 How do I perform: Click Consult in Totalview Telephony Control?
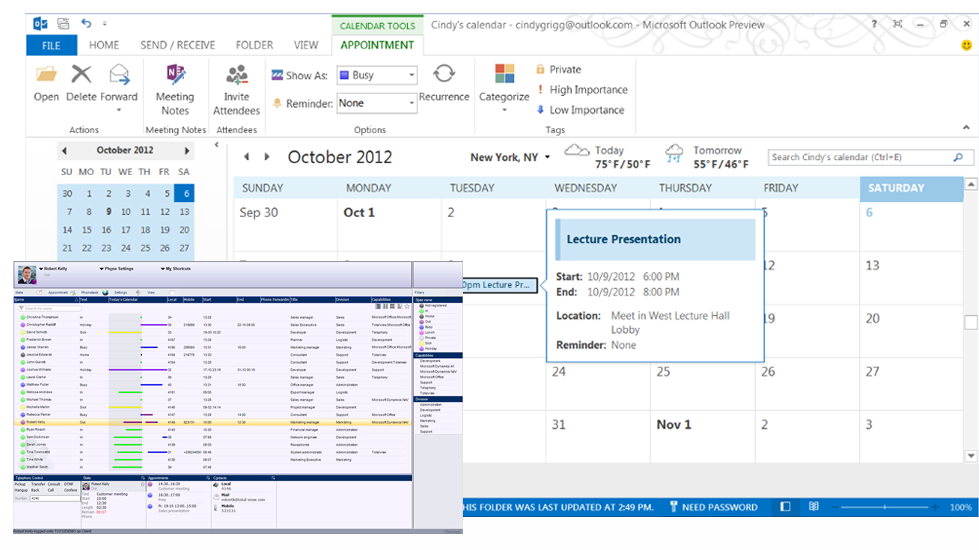pyautogui.click(x=54, y=484)
